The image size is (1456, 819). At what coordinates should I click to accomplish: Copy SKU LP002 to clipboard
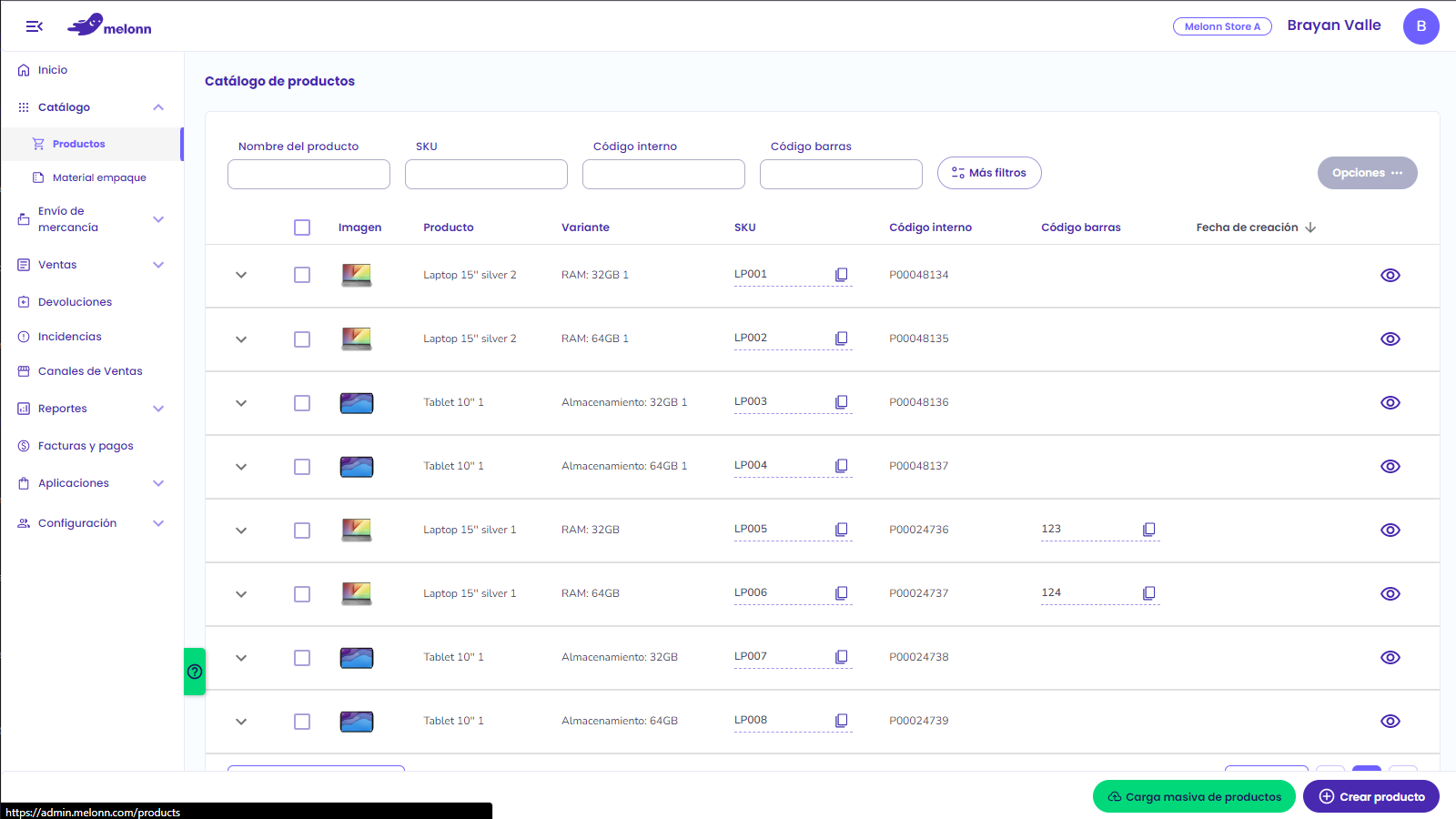pyautogui.click(x=842, y=339)
